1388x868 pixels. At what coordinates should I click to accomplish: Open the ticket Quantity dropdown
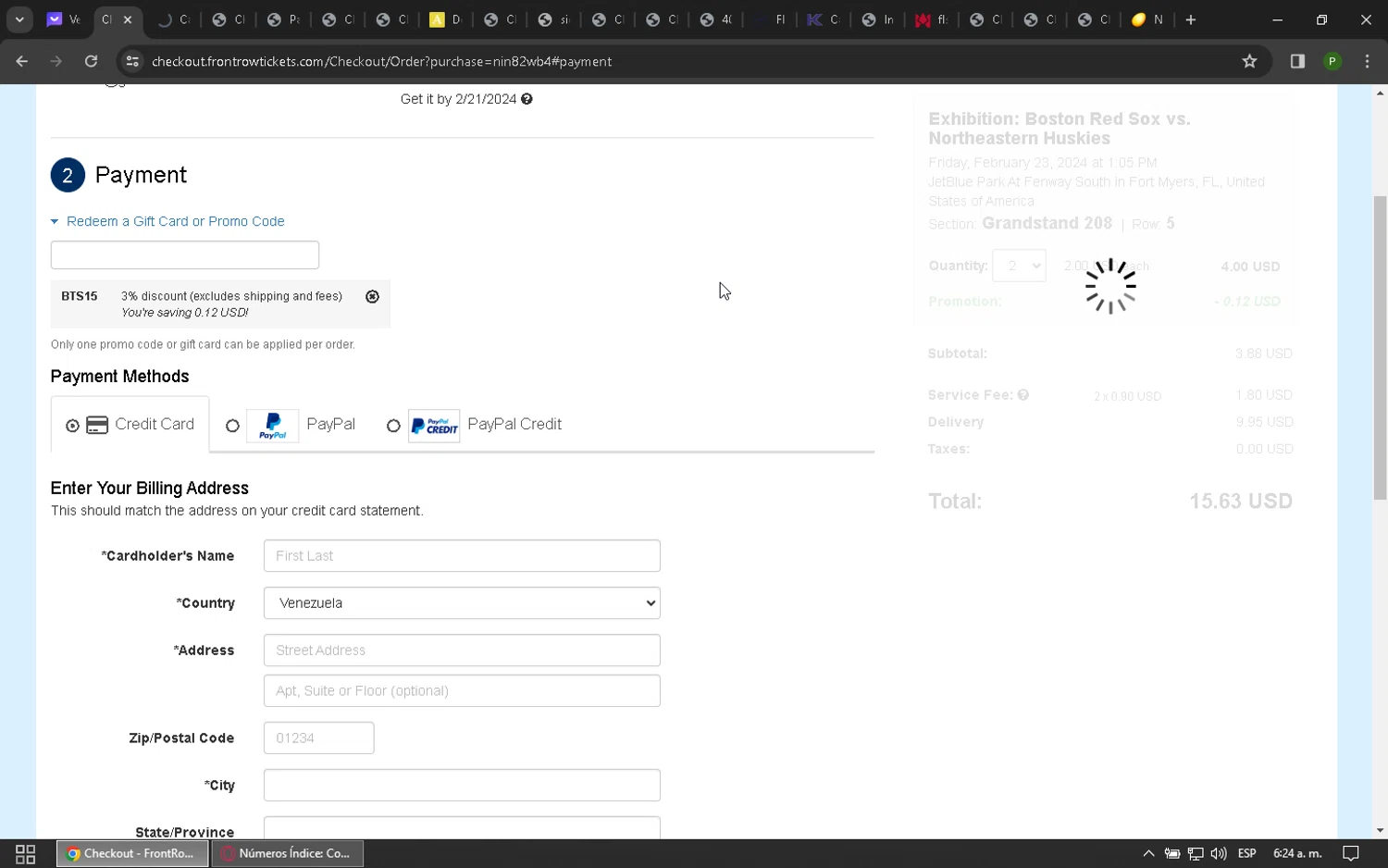(x=1019, y=266)
